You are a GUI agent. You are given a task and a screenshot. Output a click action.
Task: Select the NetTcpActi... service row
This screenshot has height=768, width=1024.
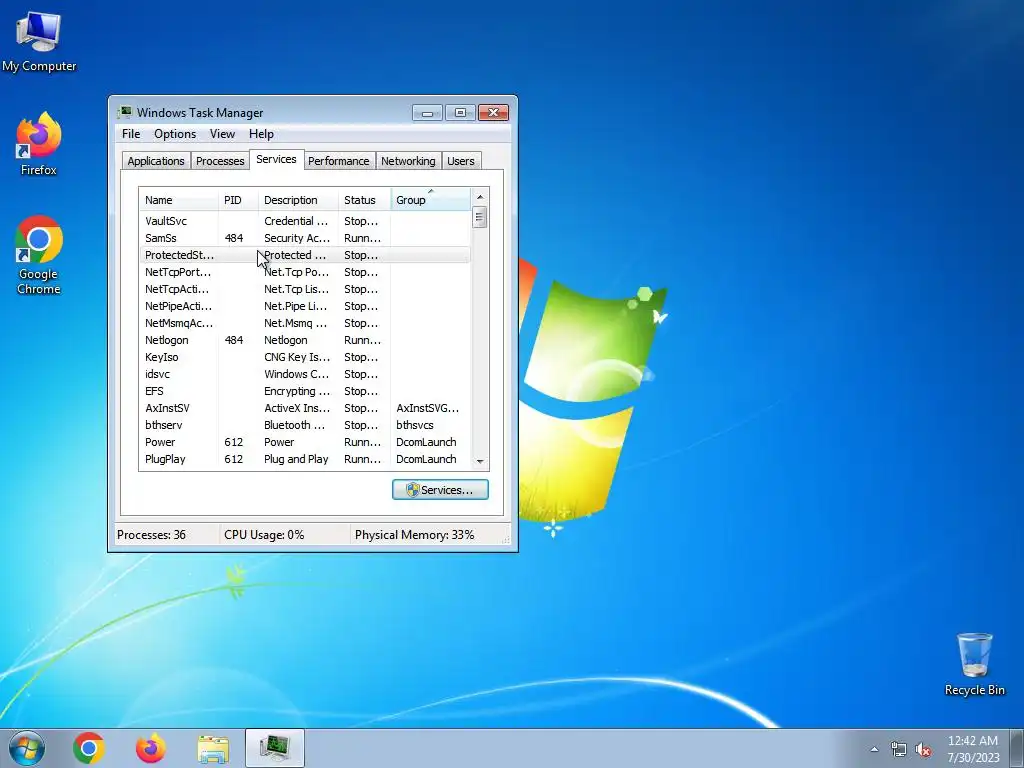tap(304, 289)
